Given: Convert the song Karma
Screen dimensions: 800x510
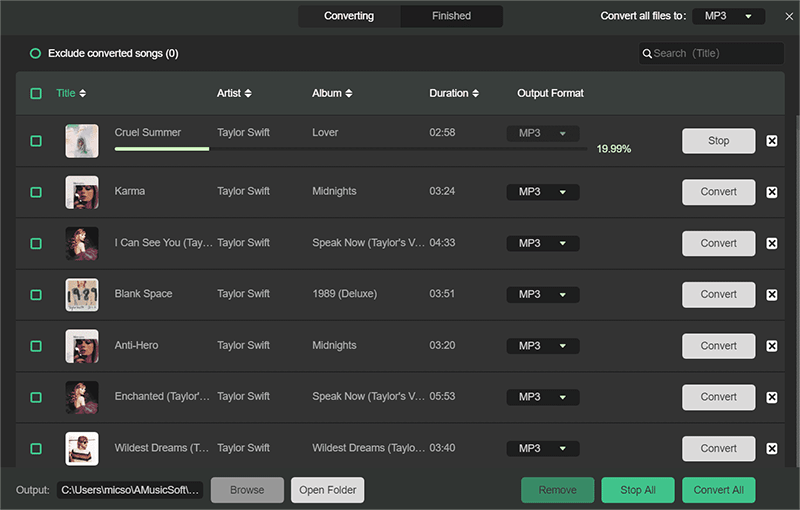Looking at the screenshot, I should point(718,192).
